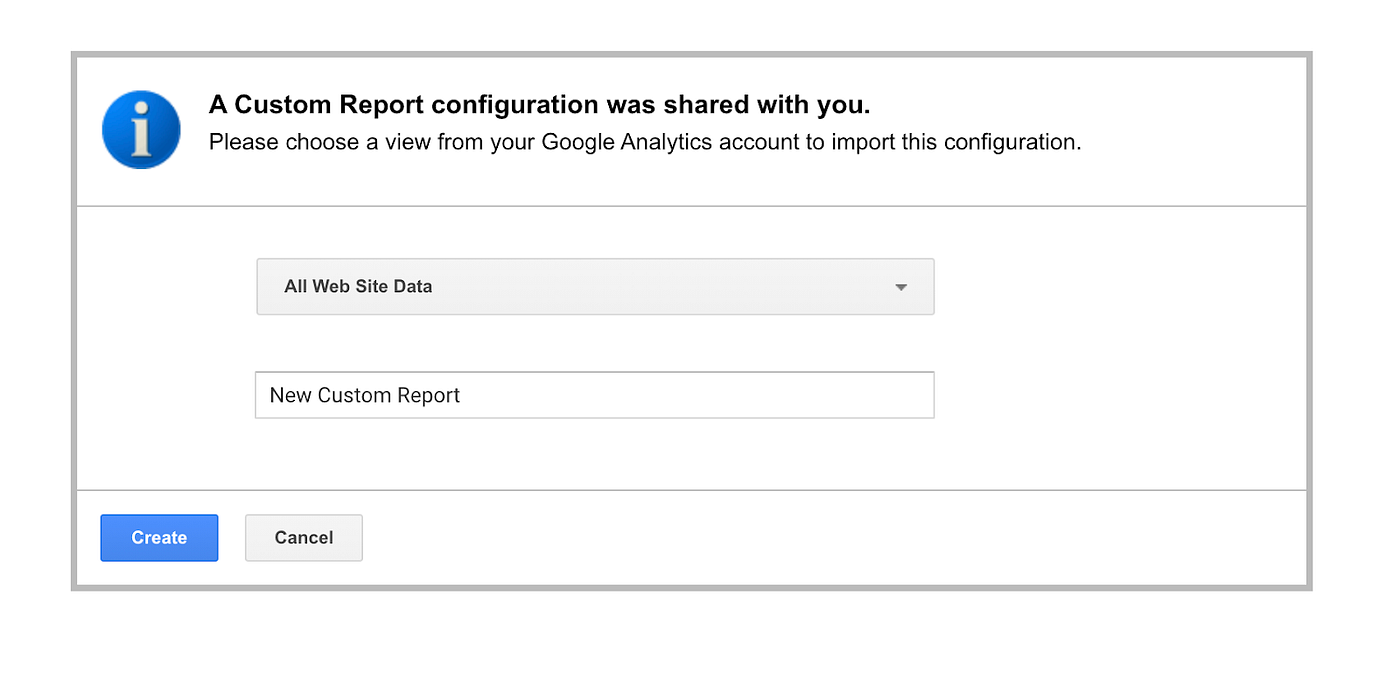
Task: Click the 'i' info symbol in dialog header
Action: pyautogui.click(x=141, y=129)
